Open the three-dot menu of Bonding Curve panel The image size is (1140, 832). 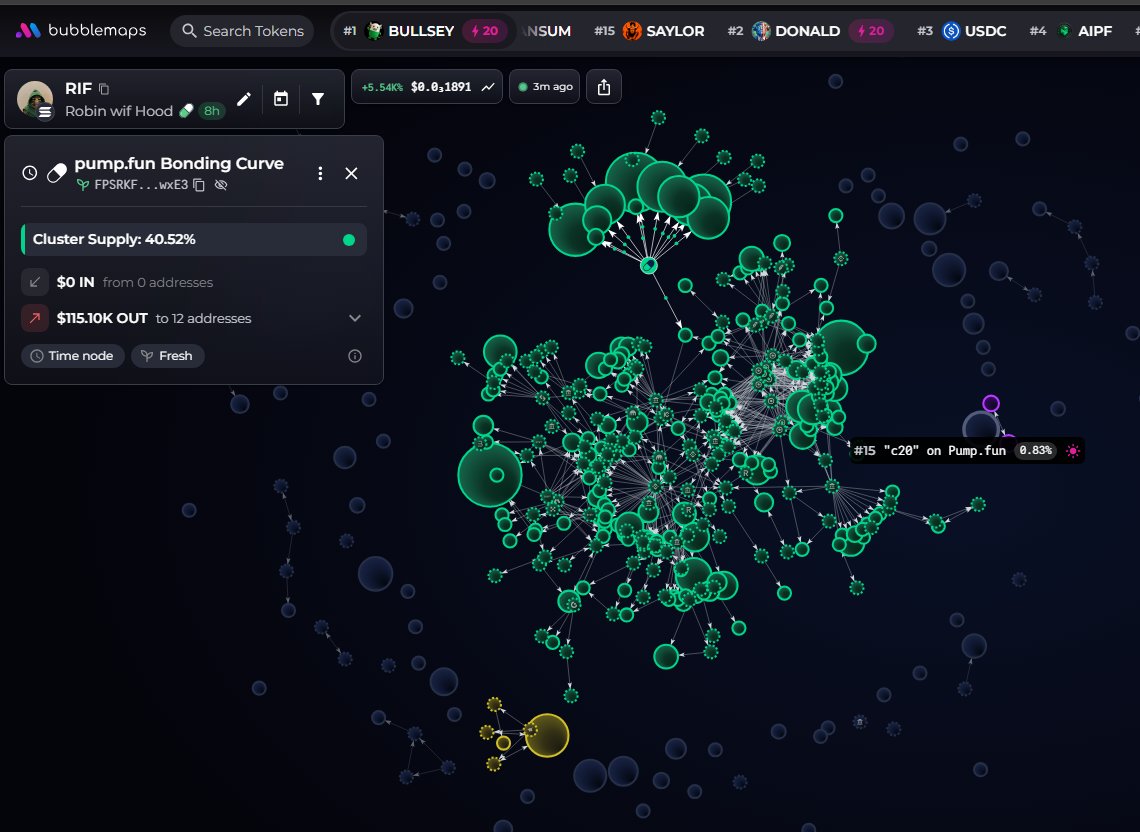coord(320,173)
